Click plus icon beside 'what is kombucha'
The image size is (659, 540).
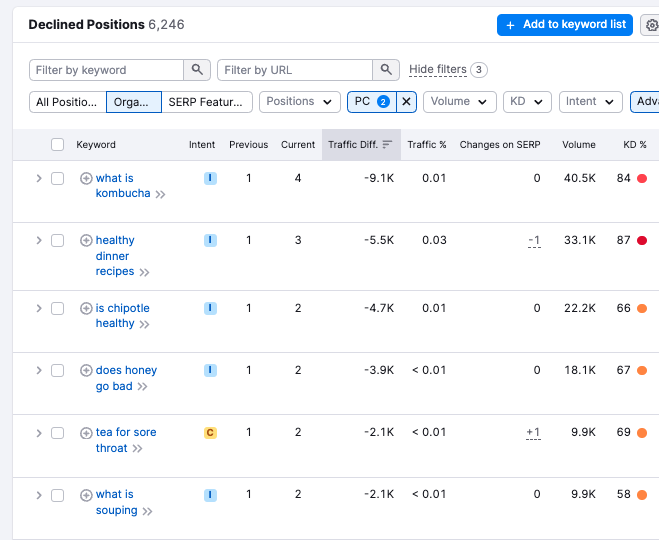click(x=86, y=179)
